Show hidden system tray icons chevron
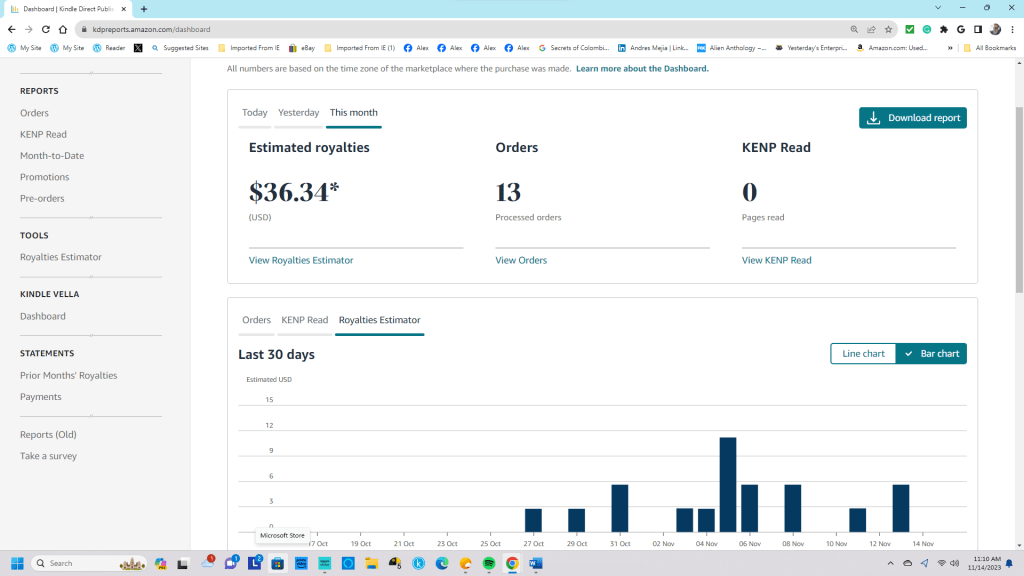The width and height of the screenshot is (1024, 576). (x=890, y=564)
